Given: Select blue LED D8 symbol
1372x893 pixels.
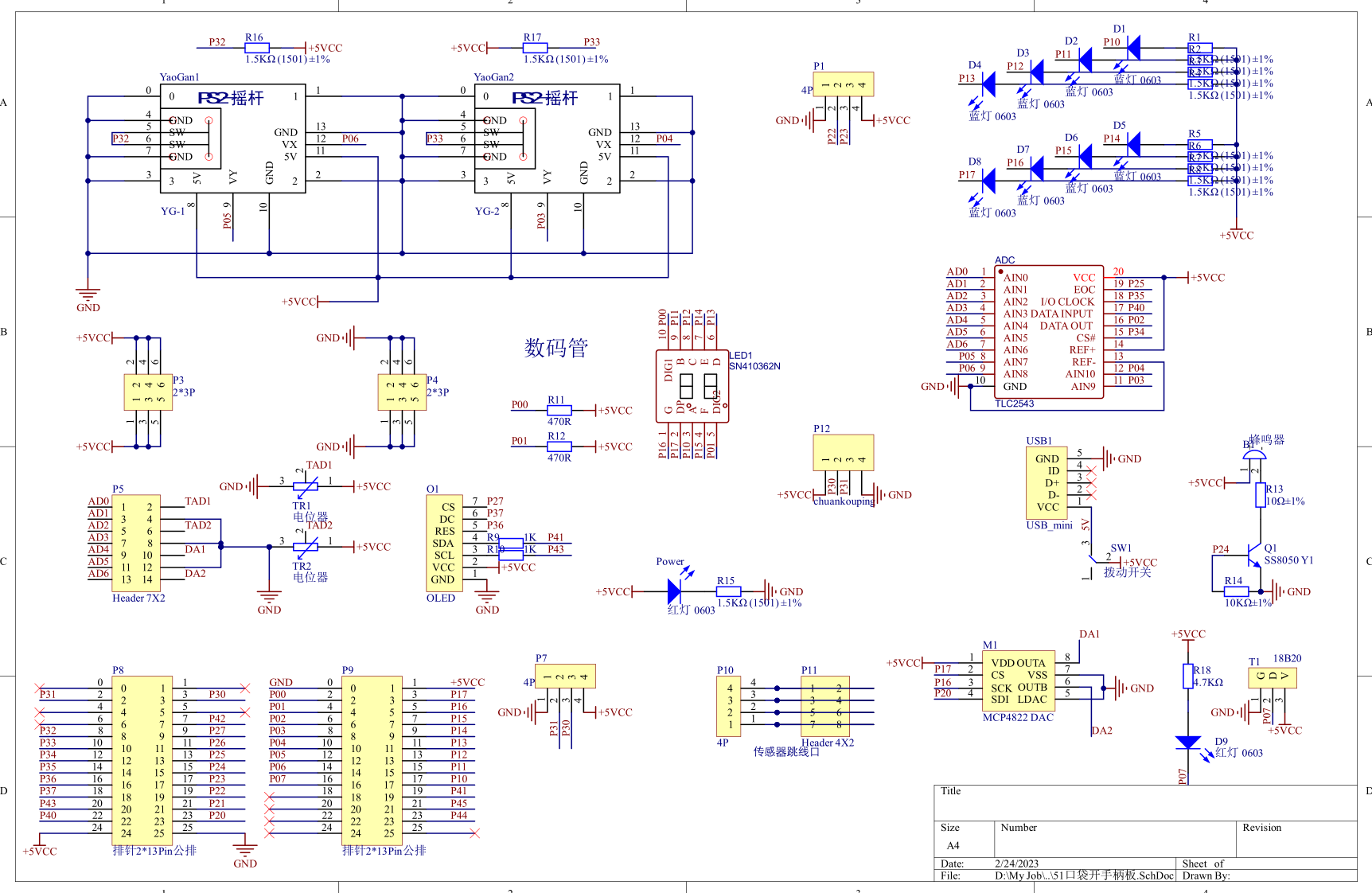Looking at the screenshot, I should pyautogui.click(x=988, y=181).
